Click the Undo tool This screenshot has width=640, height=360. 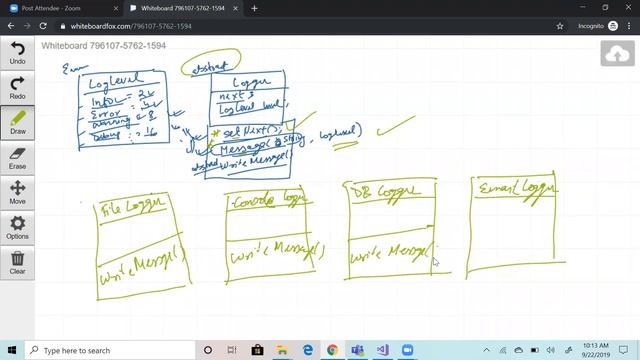[x=17, y=53]
